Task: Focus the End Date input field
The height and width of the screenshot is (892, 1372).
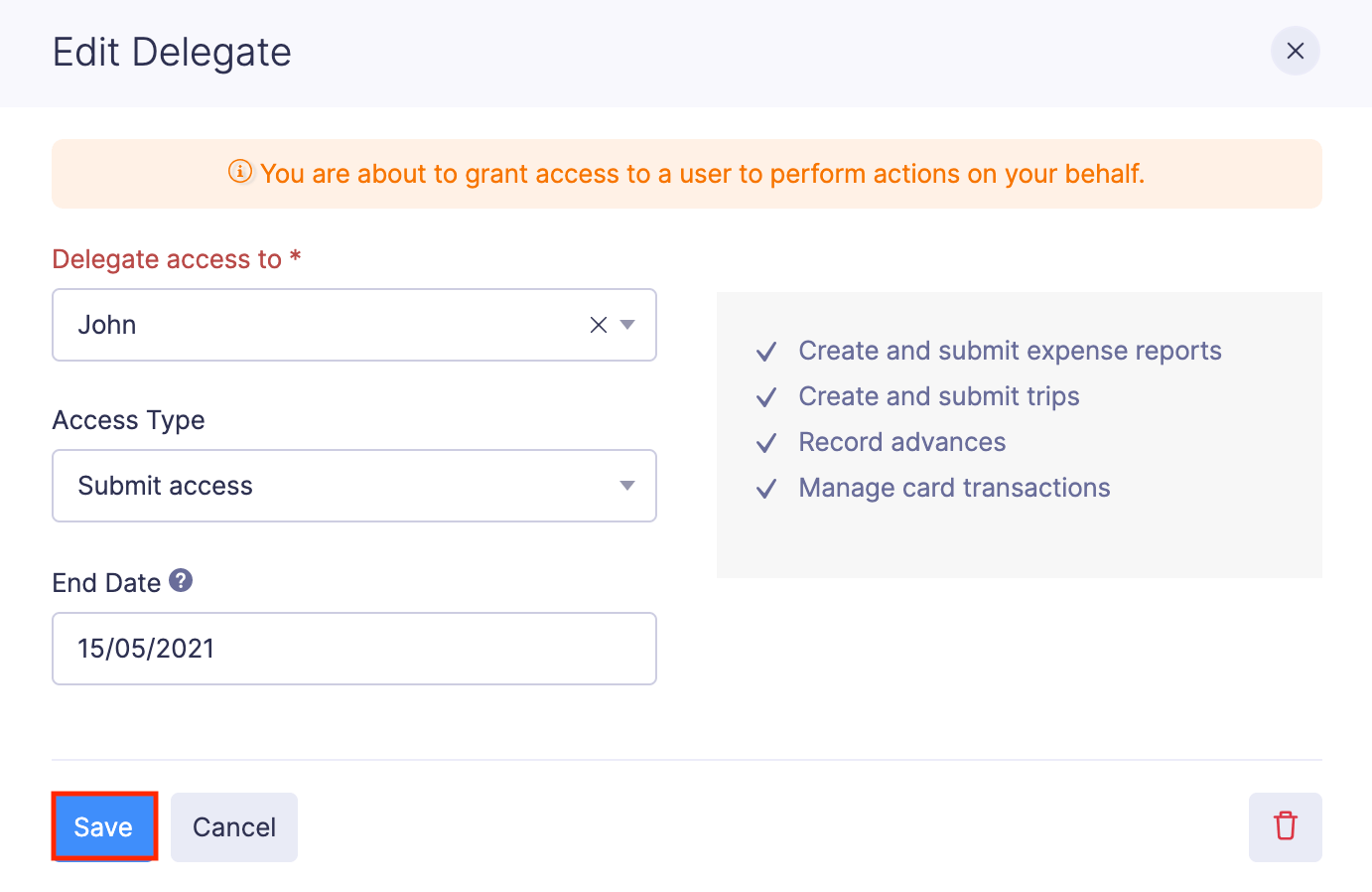Action: click(x=353, y=649)
